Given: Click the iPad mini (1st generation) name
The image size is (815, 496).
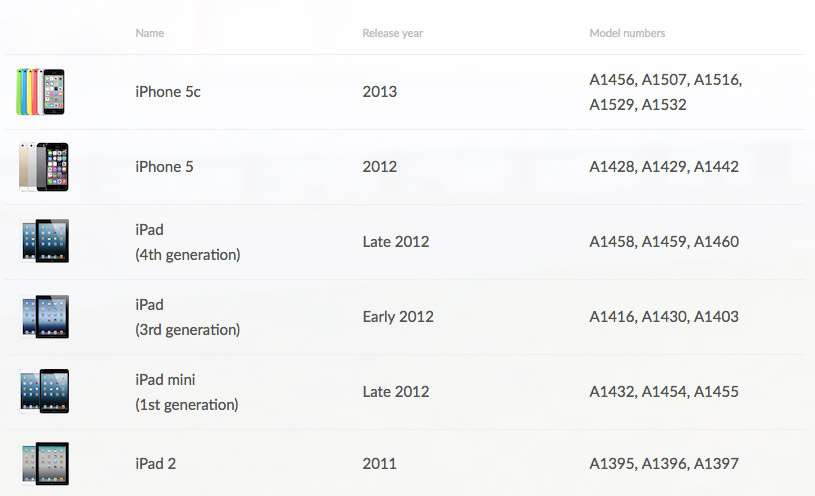Looking at the screenshot, I should [x=187, y=392].
